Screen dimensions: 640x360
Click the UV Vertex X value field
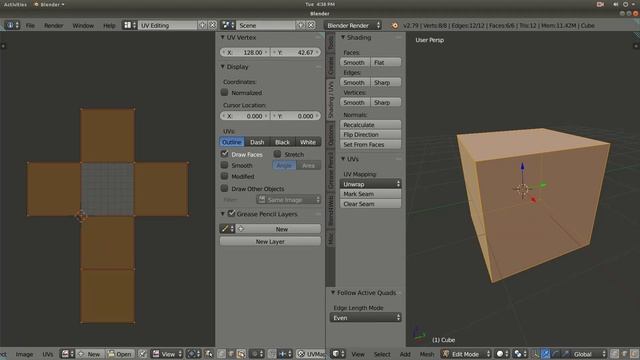coord(245,52)
